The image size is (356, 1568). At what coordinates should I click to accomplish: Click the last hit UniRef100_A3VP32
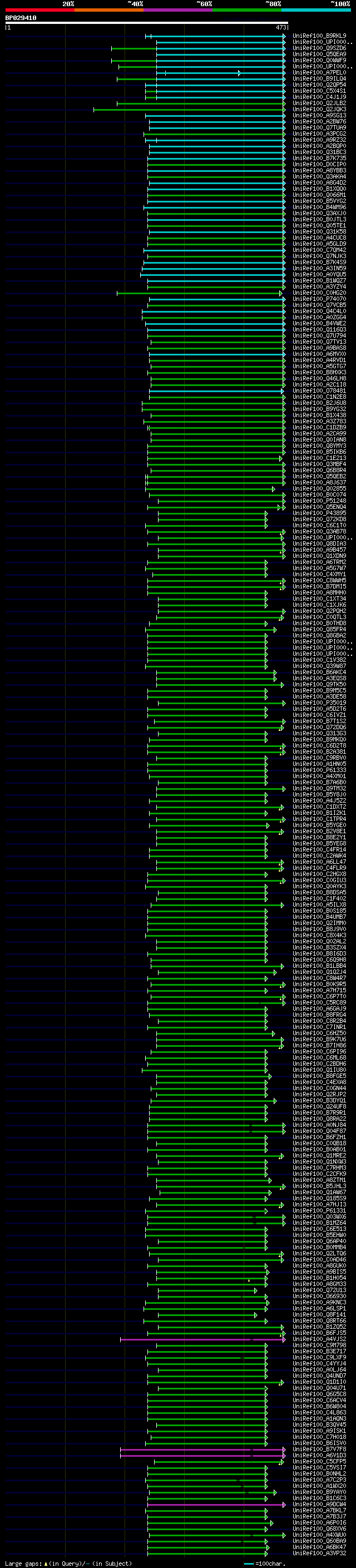(319, 1554)
